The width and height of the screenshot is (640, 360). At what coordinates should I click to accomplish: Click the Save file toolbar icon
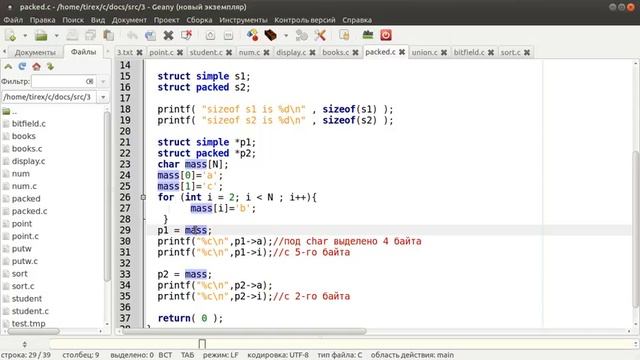coord(72,36)
